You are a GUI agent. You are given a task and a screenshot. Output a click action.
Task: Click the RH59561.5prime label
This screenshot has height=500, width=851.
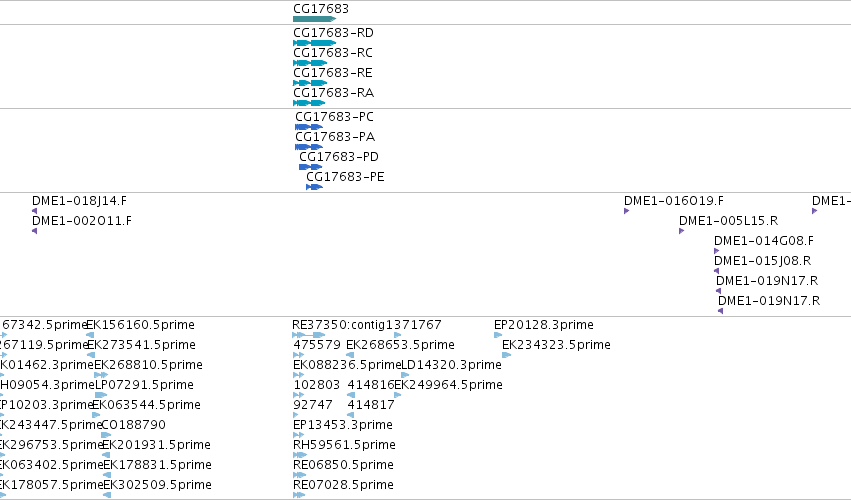[345, 445]
